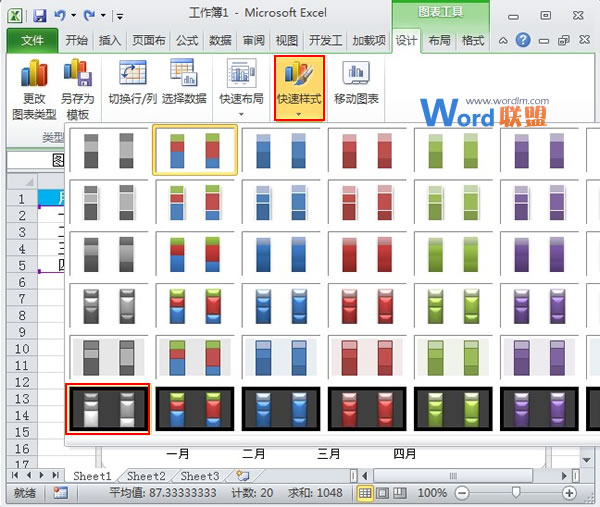600x507 pixels.
Task: Open Excel help with the question mark icon
Action: click(524, 40)
